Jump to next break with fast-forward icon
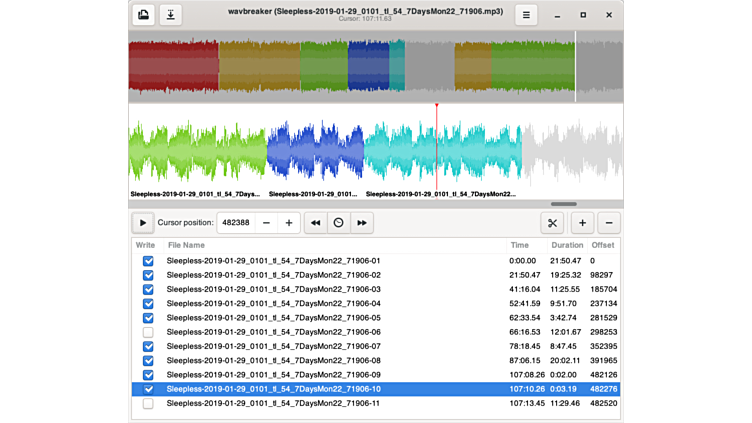Image resolution: width=752 pixels, height=423 pixels. [362, 223]
